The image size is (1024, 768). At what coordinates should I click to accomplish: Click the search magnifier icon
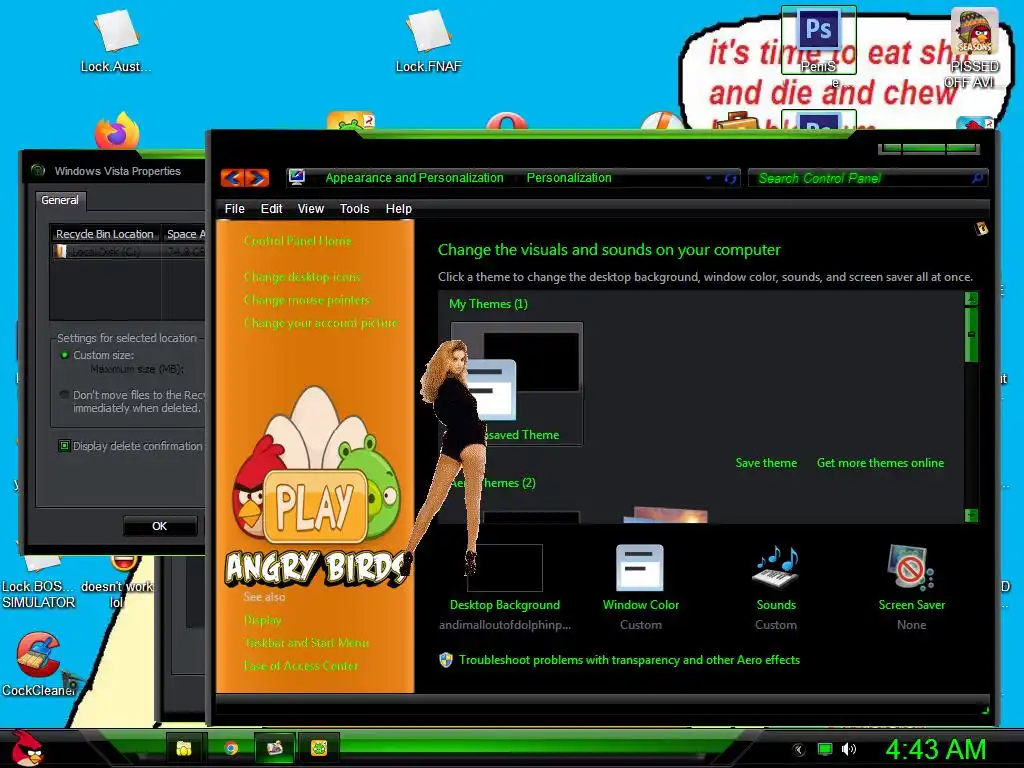click(977, 178)
